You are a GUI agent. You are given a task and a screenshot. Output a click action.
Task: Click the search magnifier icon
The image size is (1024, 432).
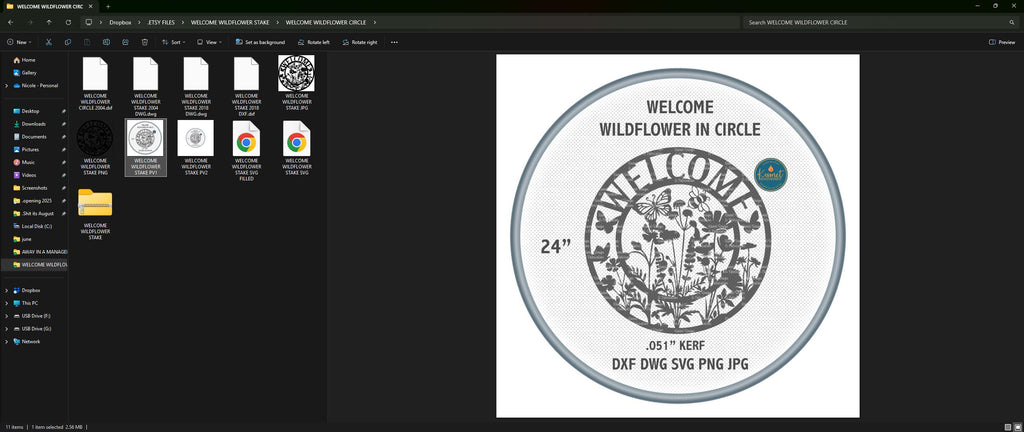tap(1012, 22)
